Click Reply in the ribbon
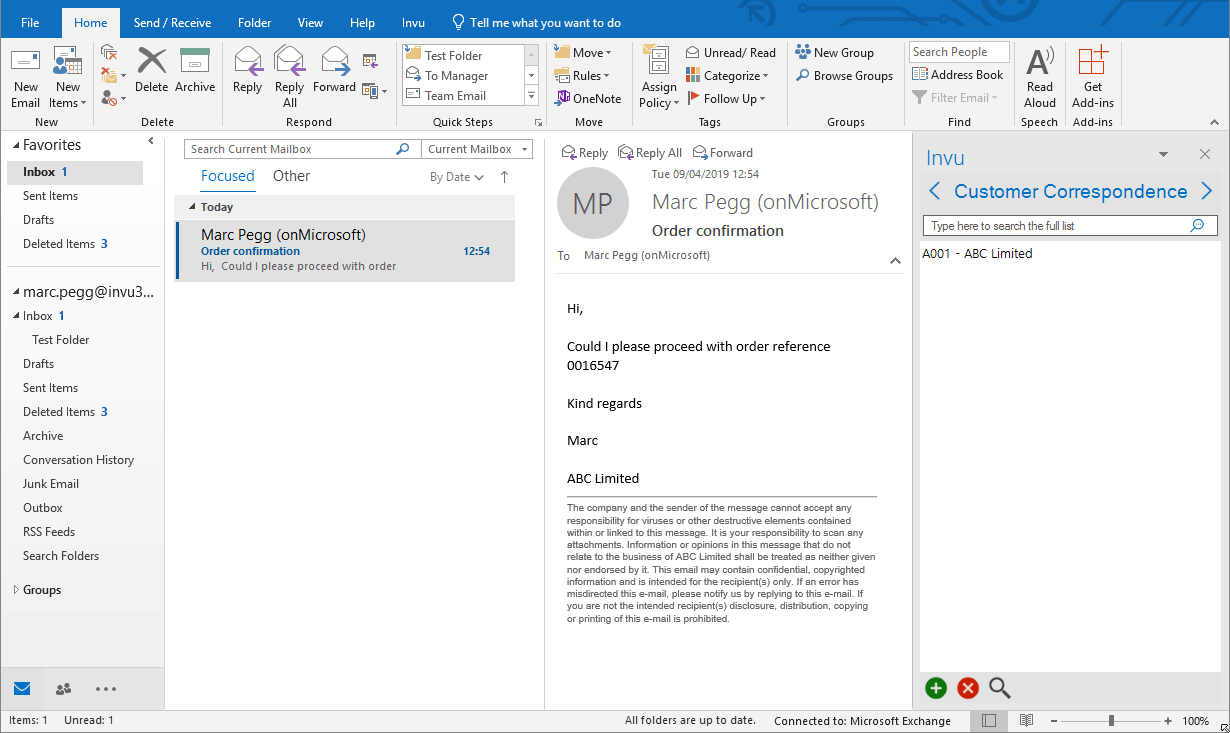The image size is (1230, 733). (x=247, y=70)
